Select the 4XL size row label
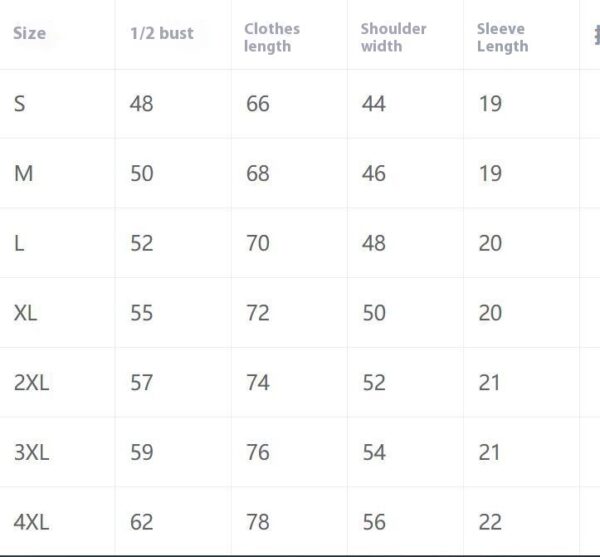The width and height of the screenshot is (600, 557). tap(31, 522)
